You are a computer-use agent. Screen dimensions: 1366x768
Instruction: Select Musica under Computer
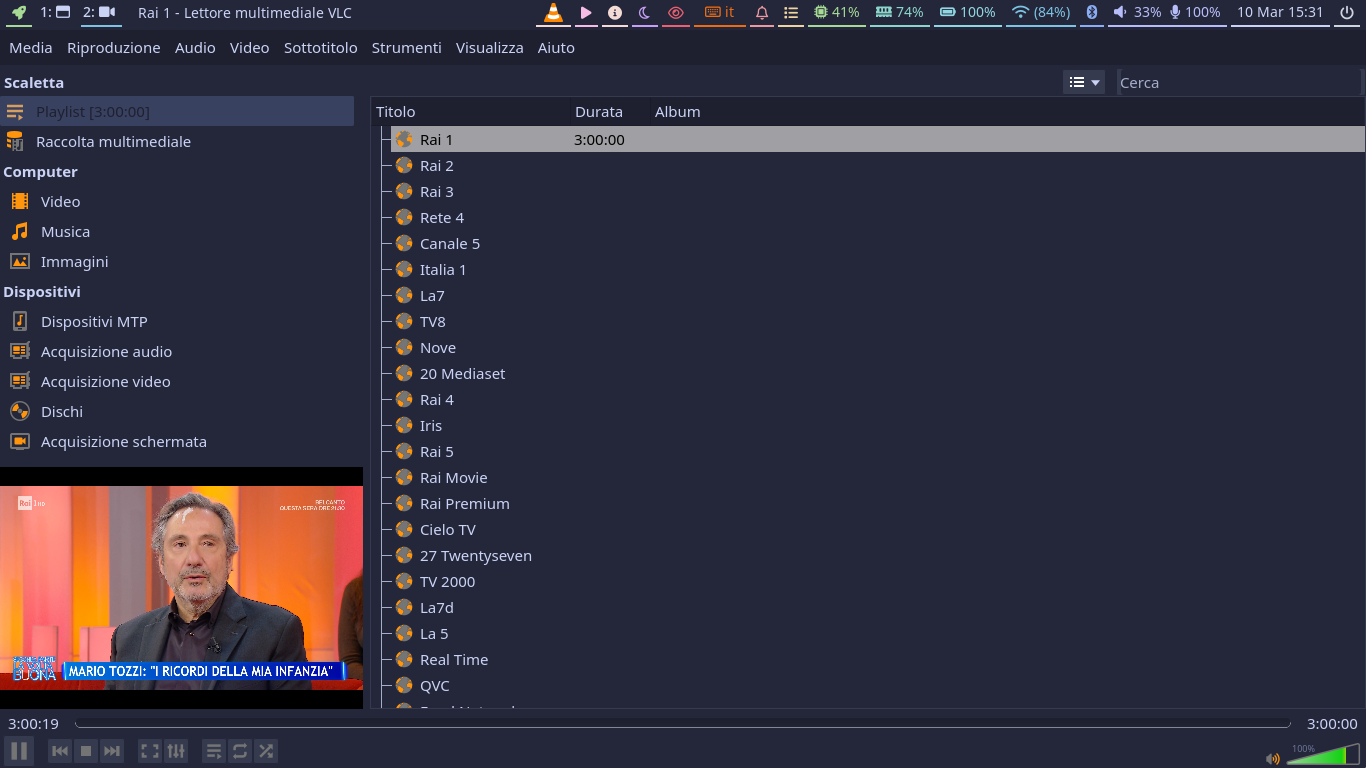[x=177, y=231]
